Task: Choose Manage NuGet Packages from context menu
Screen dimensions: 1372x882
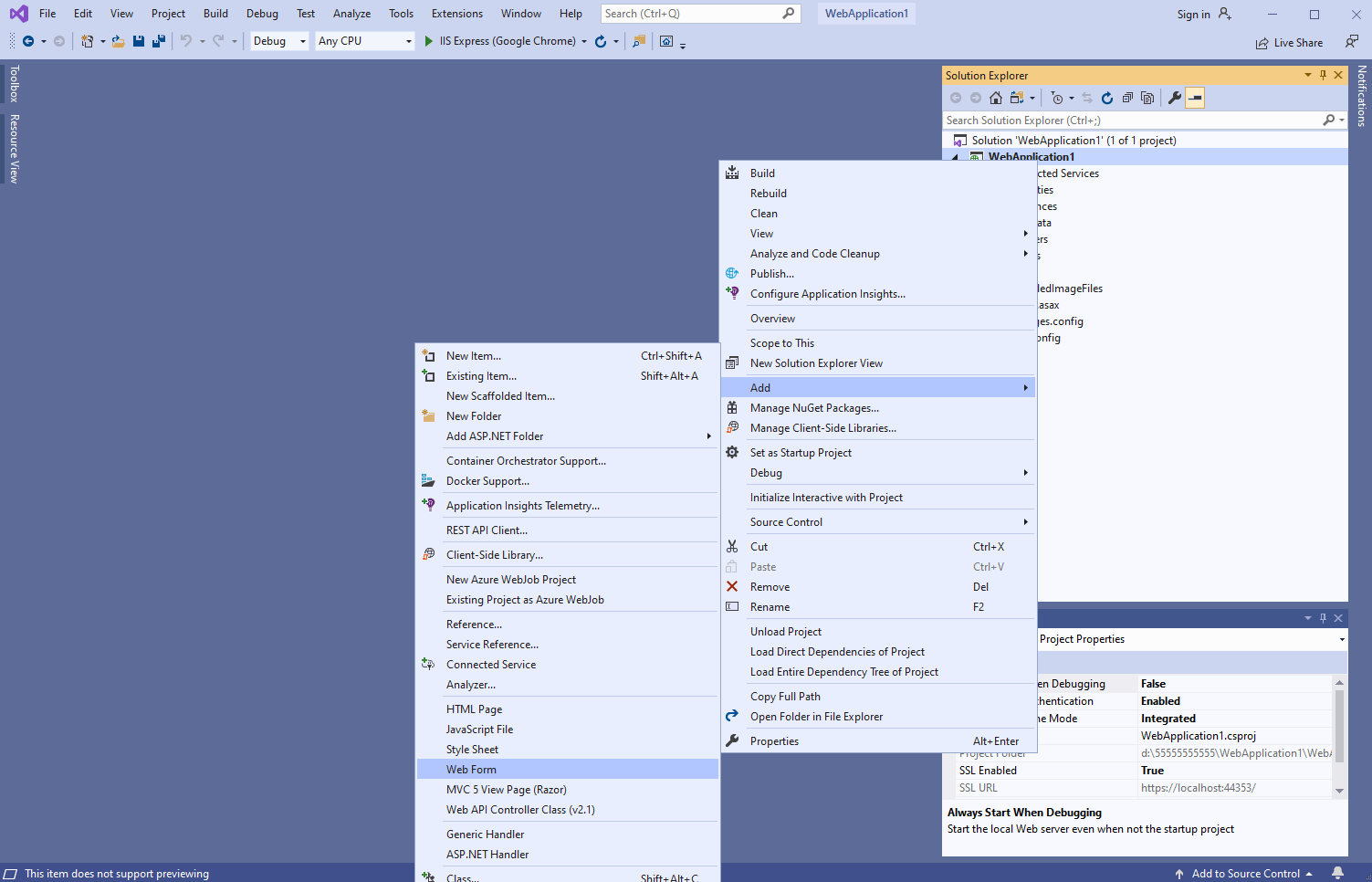Action: 814,408
